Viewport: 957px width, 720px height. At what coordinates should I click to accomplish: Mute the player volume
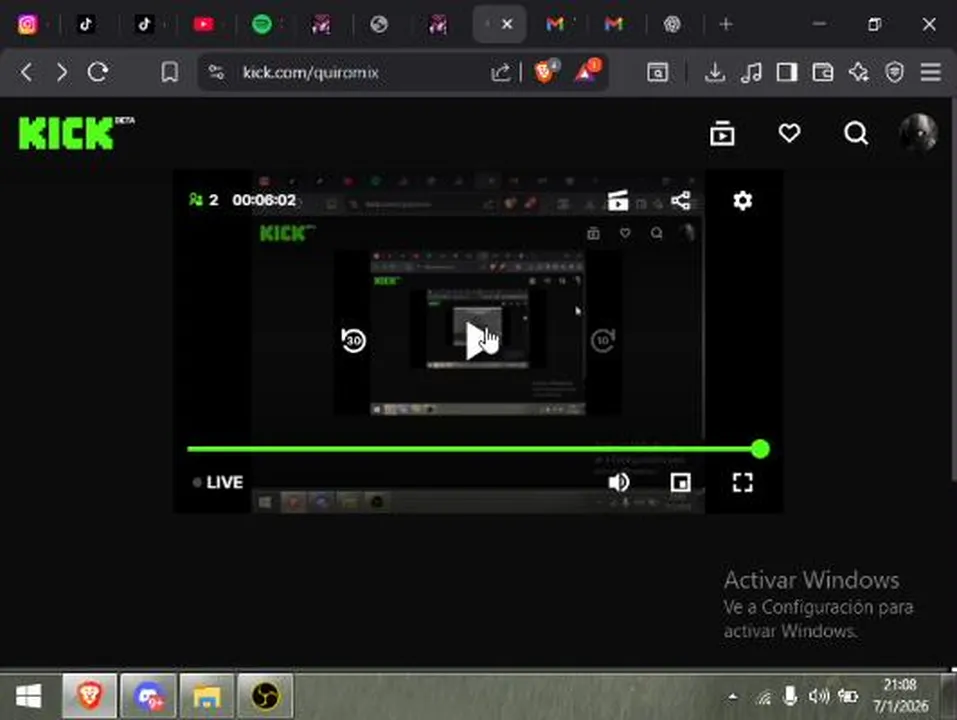(x=618, y=482)
